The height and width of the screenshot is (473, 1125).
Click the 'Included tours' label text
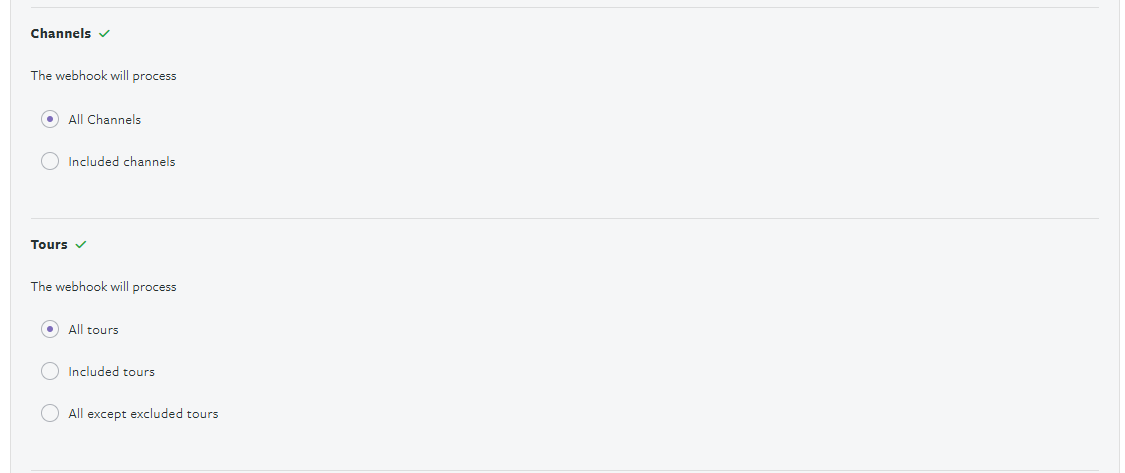pyautogui.click(x=112, y=372)
